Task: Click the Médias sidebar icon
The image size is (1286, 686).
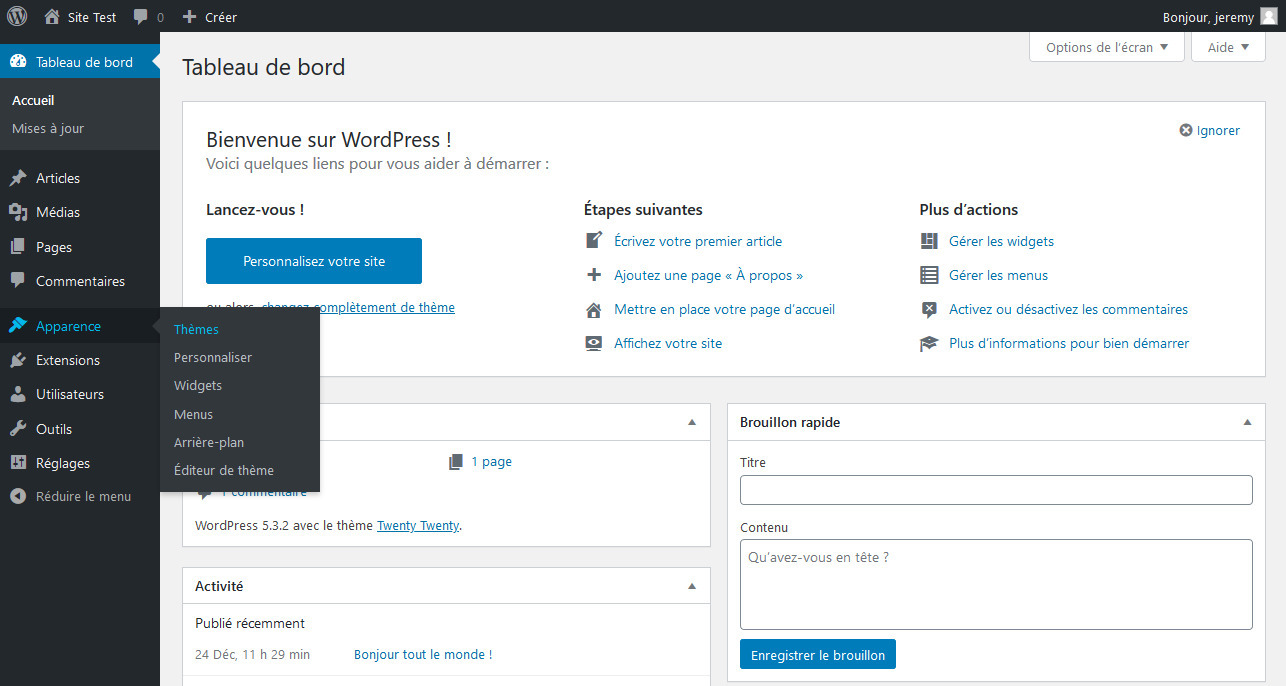Action: click(x=18, y=212)
